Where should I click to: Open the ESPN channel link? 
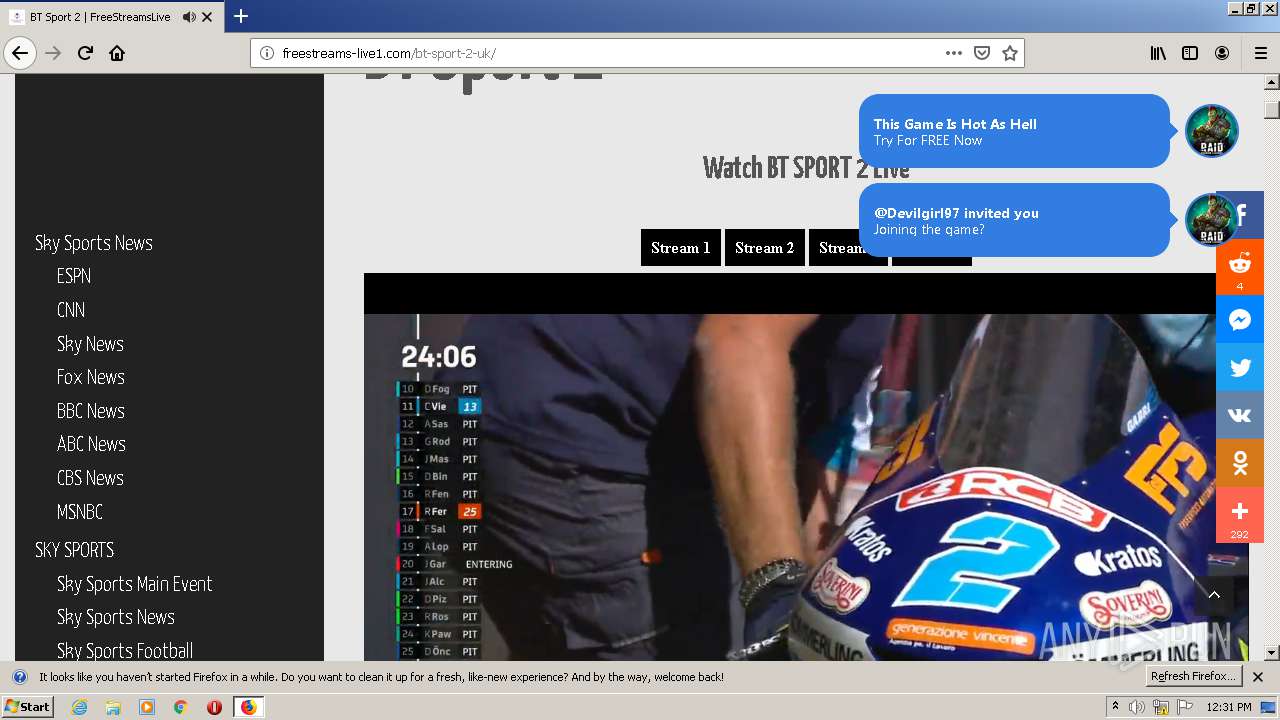74,276
